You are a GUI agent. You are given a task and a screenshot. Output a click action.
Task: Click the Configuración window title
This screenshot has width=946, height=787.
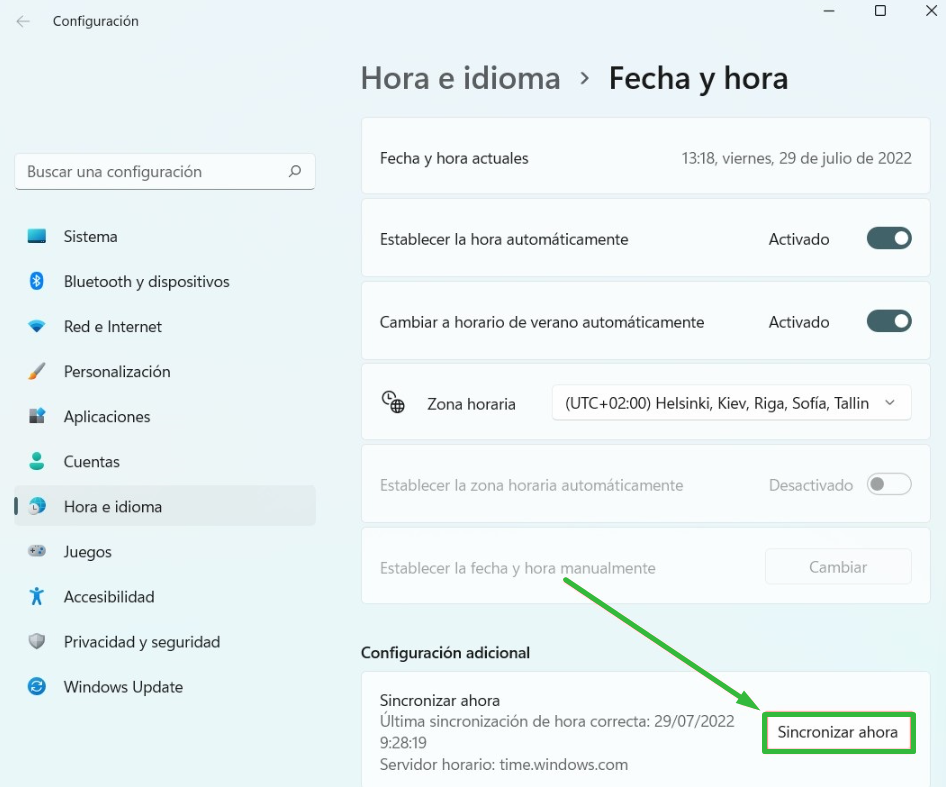[95, 21]
